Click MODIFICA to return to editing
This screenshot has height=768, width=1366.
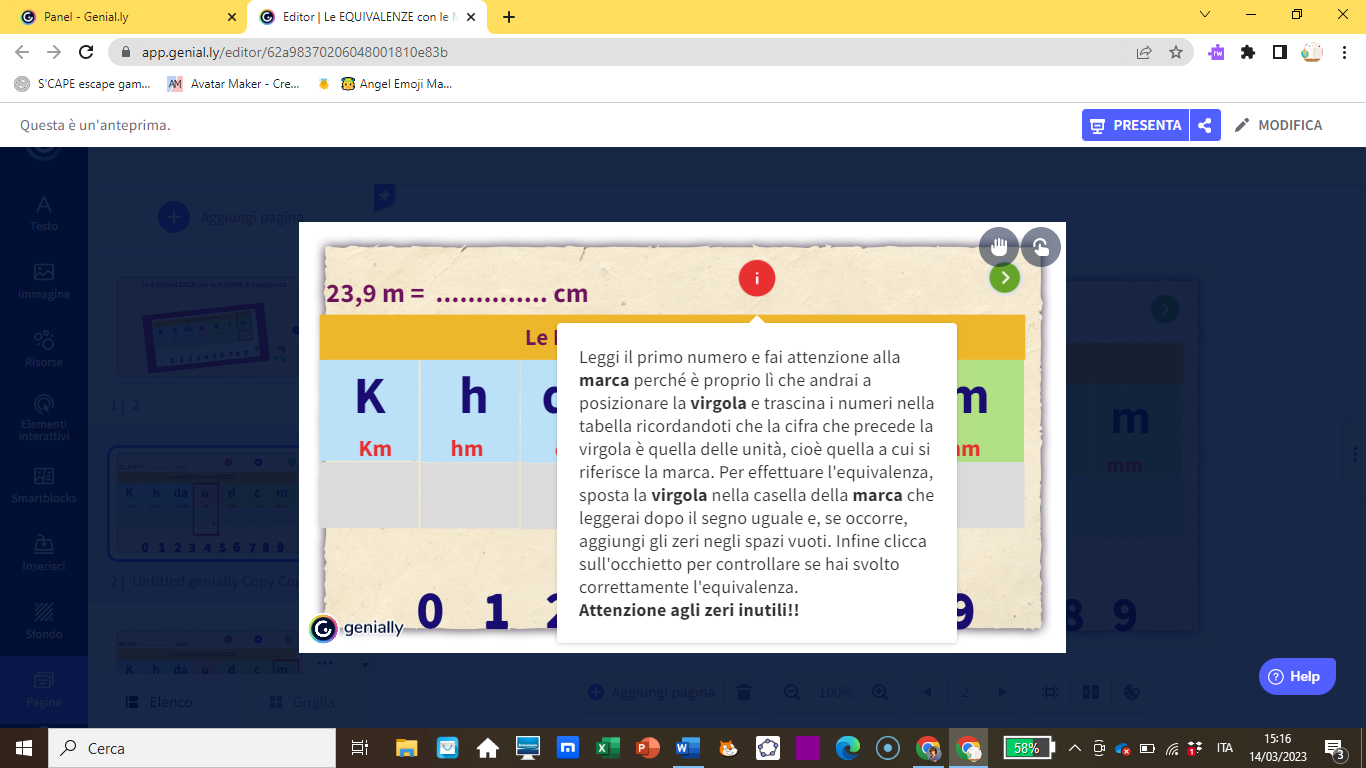pos(1278,125)
